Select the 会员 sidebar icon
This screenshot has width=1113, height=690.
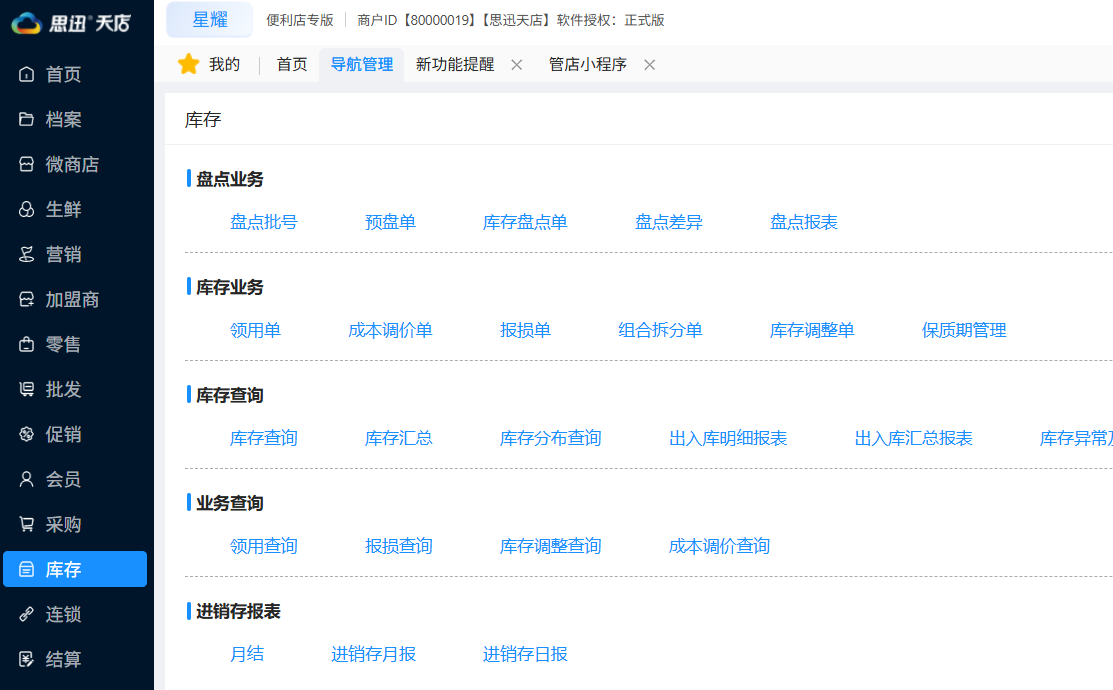40,479
